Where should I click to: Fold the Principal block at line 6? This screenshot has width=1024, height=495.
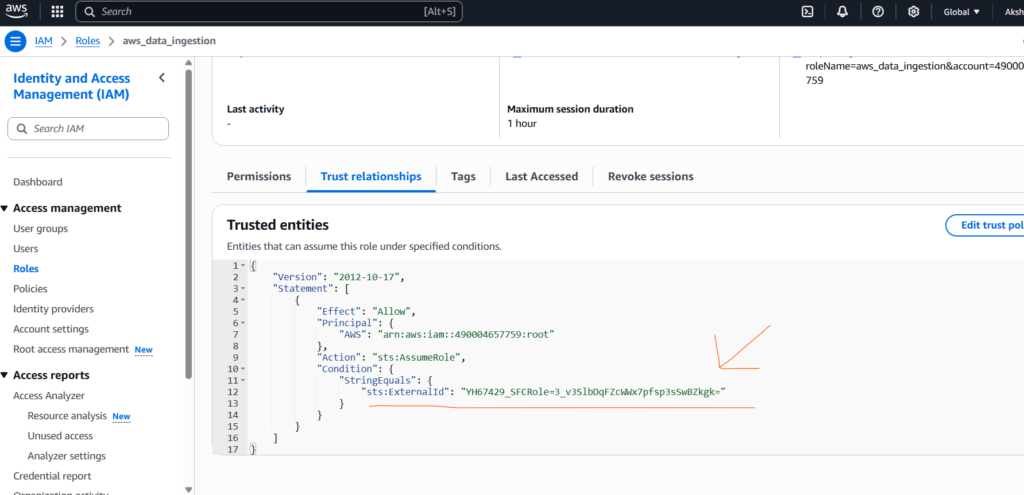(x=243, y=323)
